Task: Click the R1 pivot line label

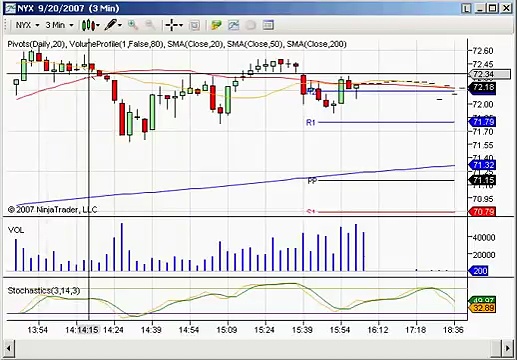Action: coord(310,123)
